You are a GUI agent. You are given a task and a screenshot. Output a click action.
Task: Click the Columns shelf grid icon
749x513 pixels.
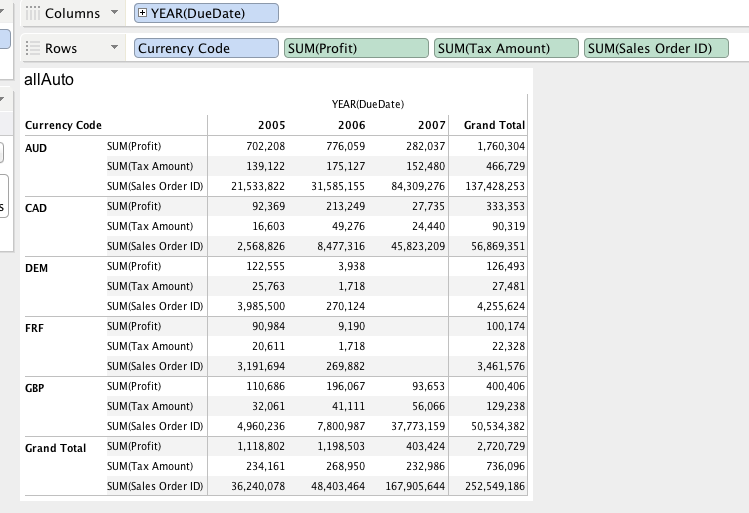click(x=32, y=14)
